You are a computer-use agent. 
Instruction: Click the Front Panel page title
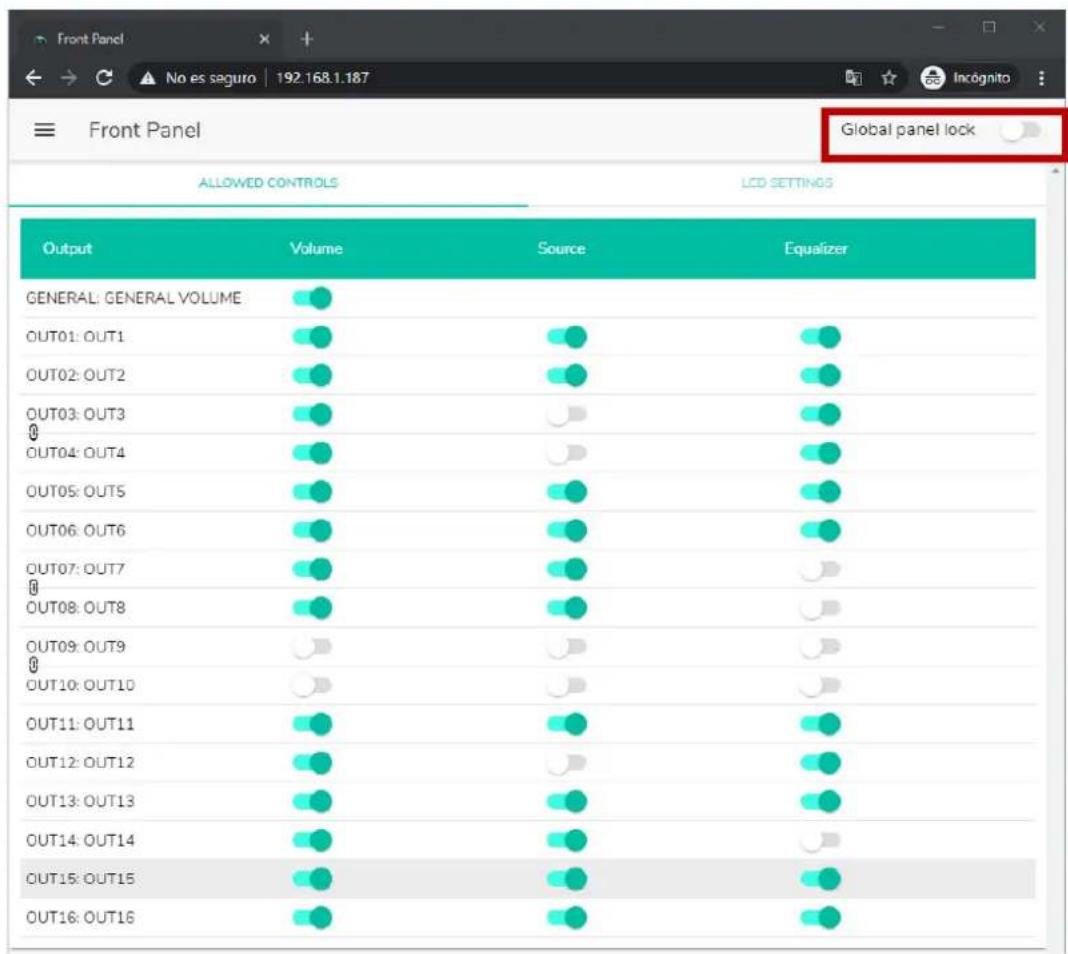(144, 130)
